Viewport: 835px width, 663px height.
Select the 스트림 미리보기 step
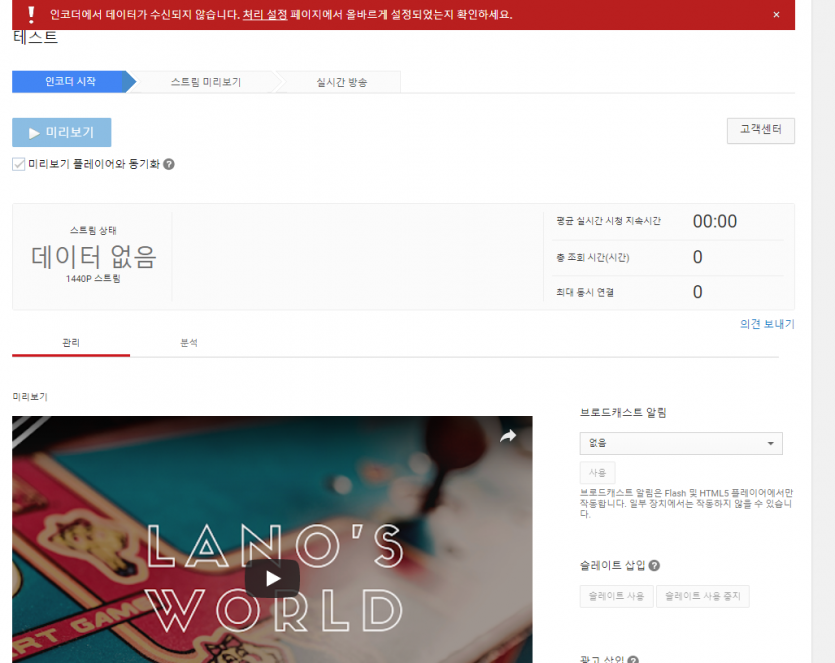(x=206, y=82)
